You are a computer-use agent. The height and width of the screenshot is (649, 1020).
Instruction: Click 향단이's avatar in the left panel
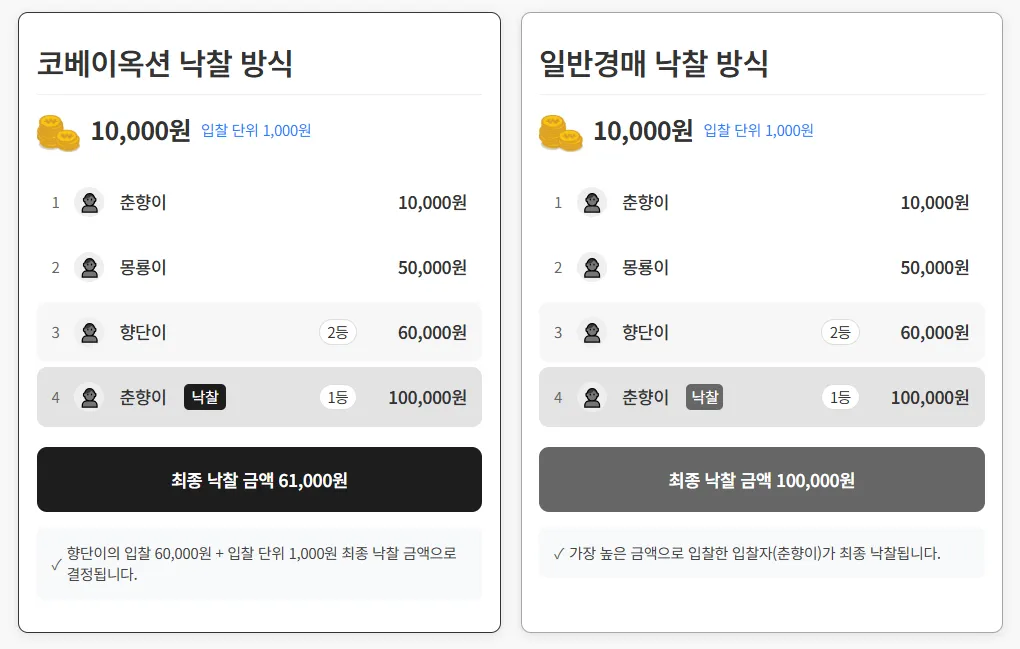(x=90, y=332)
